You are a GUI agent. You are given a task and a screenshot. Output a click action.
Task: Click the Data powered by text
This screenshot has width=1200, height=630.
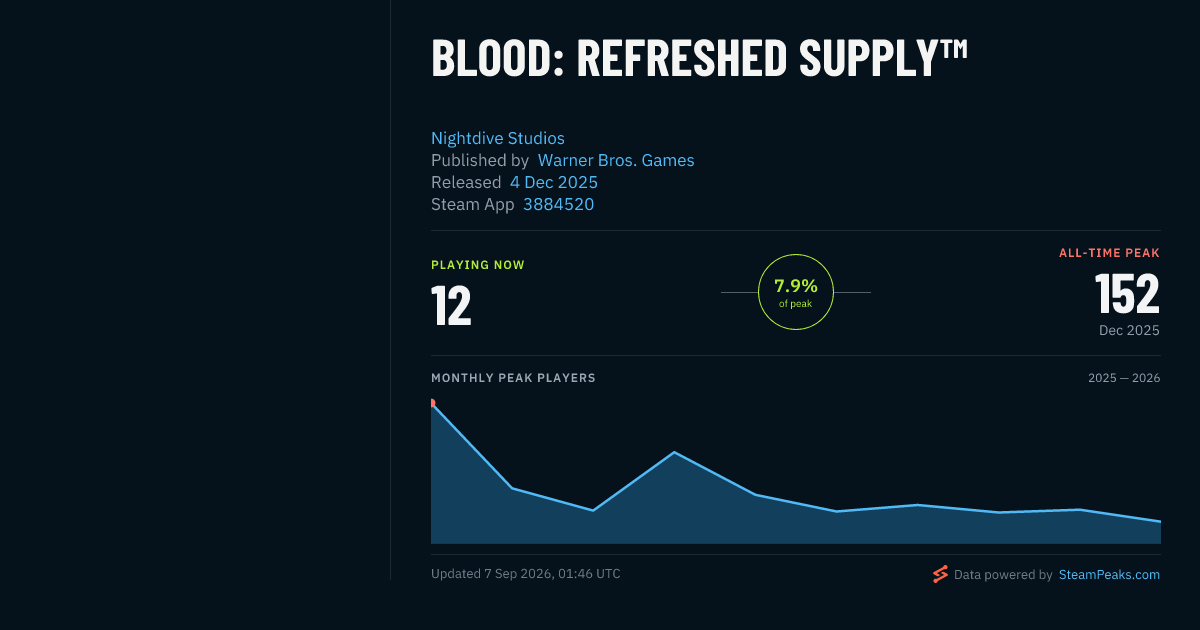pos(1003,575)
